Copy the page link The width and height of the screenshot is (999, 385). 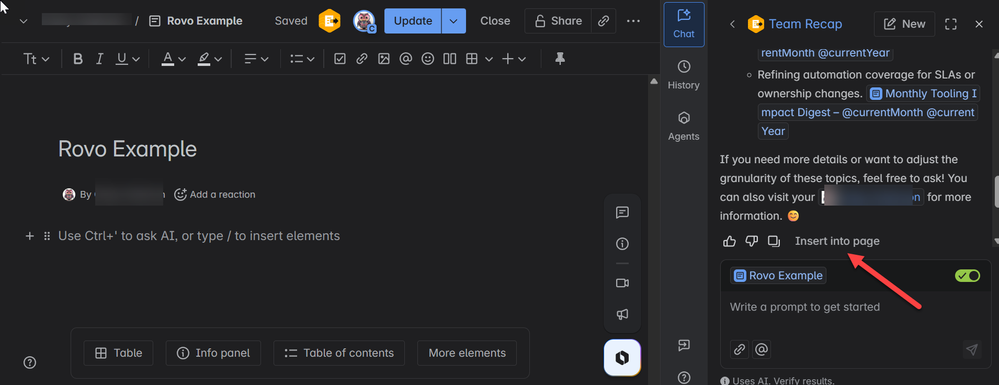pos(603,21)
